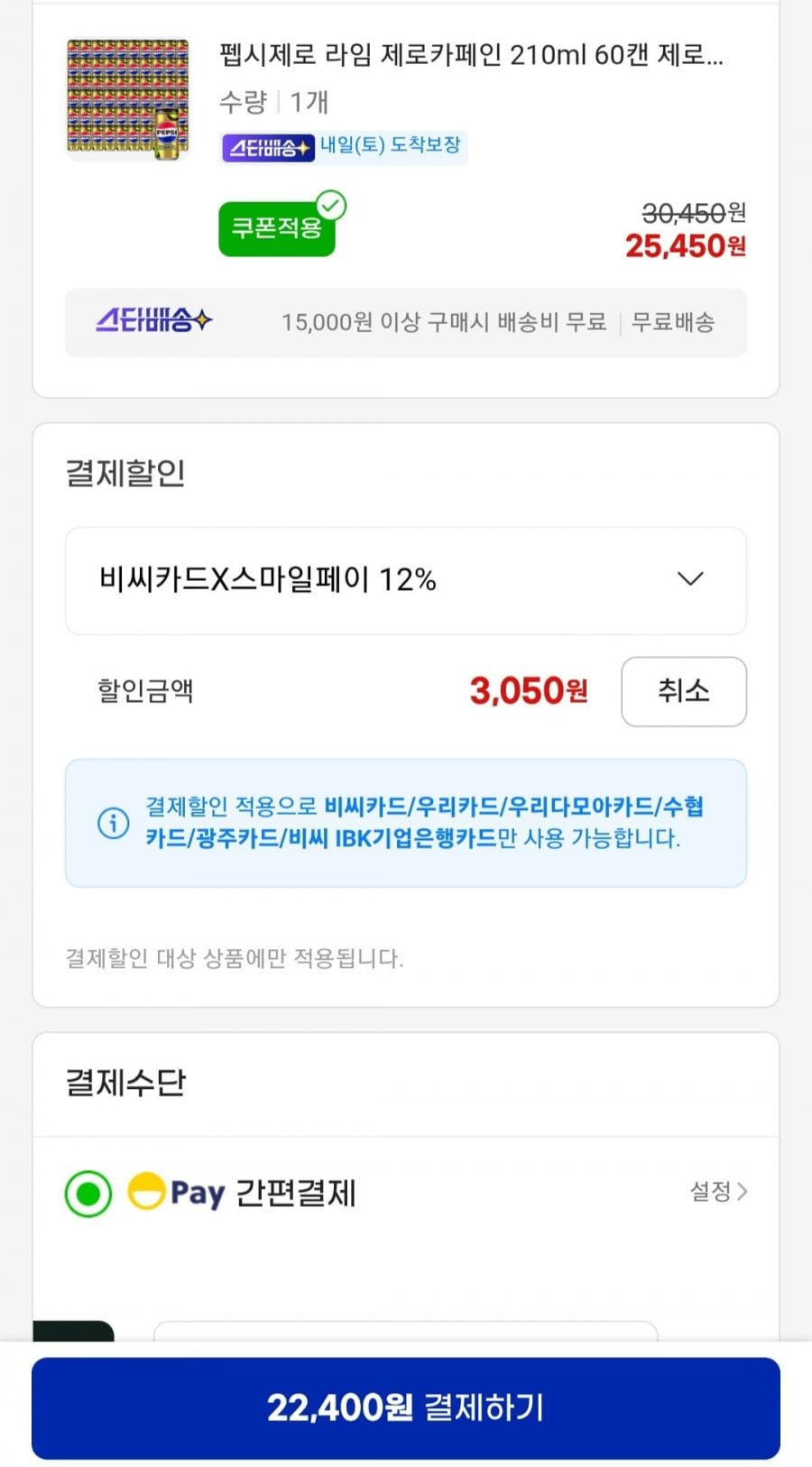Tap the 스타배송 badge beside 도착보장

coord(268,147)
